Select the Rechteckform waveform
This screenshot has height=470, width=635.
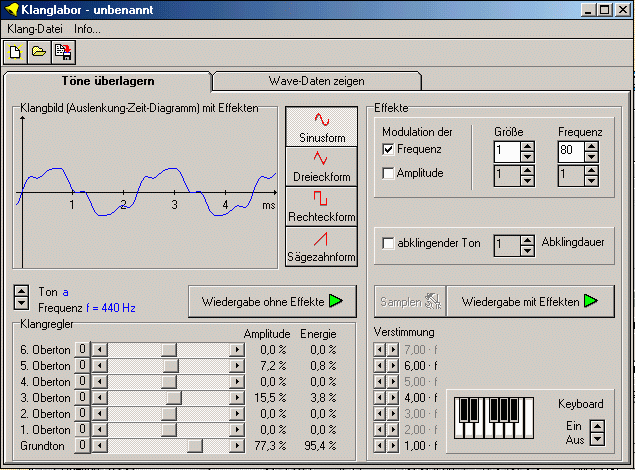320,206
